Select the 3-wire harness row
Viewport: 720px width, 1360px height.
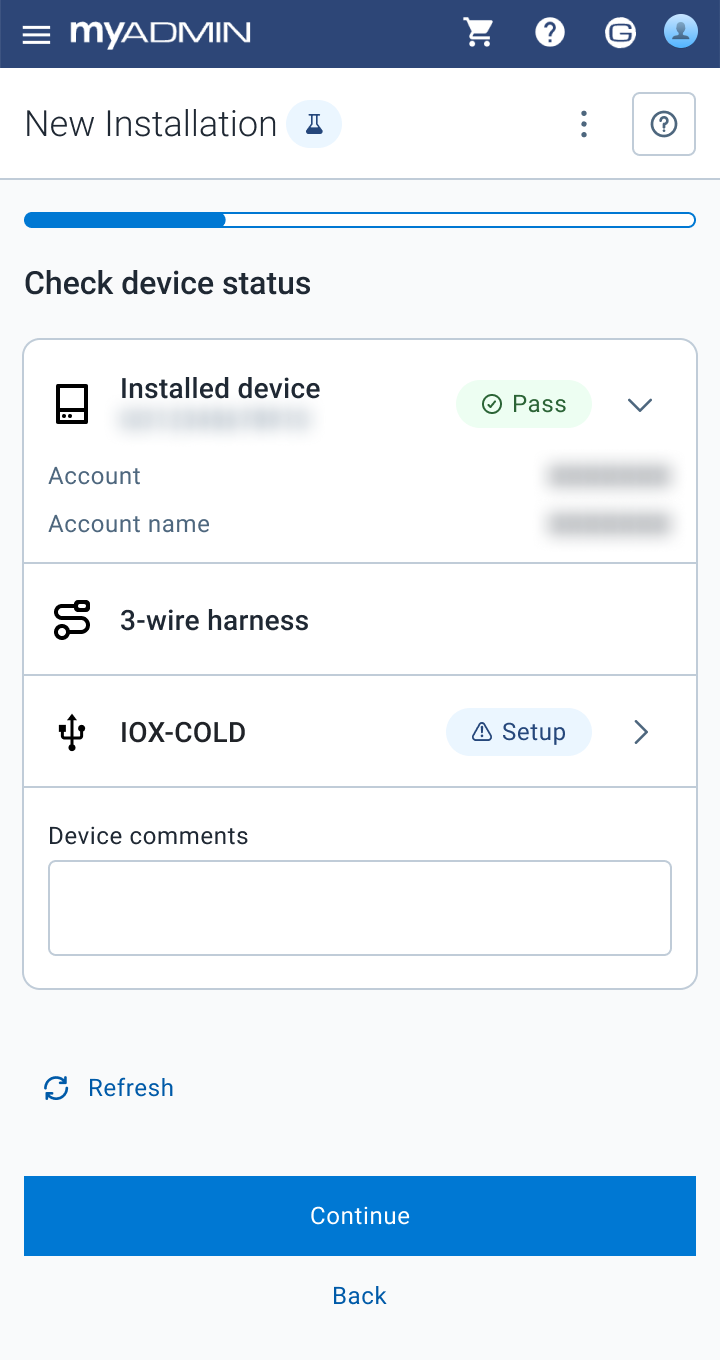[360, 620]
